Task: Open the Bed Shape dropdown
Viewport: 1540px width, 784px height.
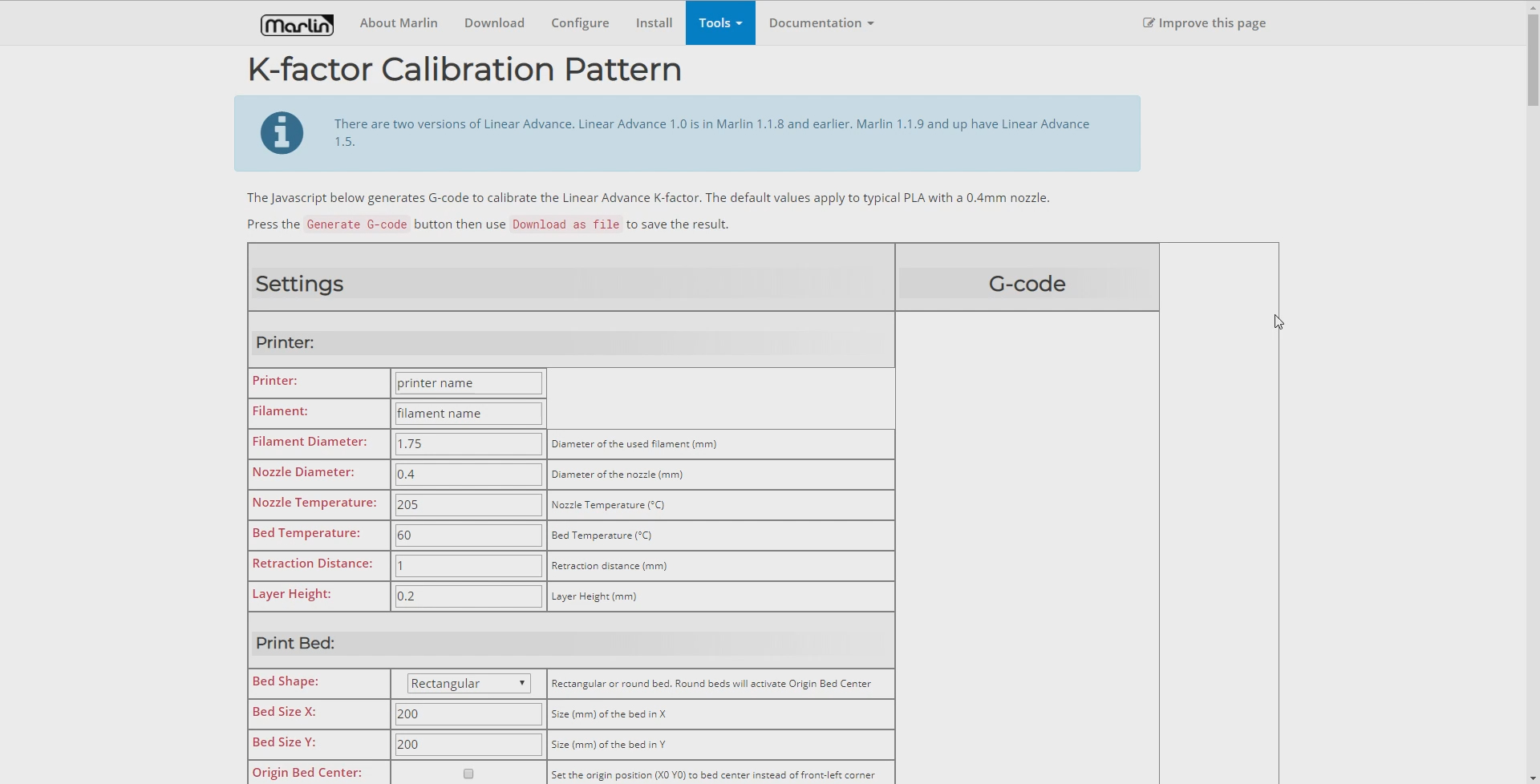Action: pyautogui.click(x=468, y=683)
